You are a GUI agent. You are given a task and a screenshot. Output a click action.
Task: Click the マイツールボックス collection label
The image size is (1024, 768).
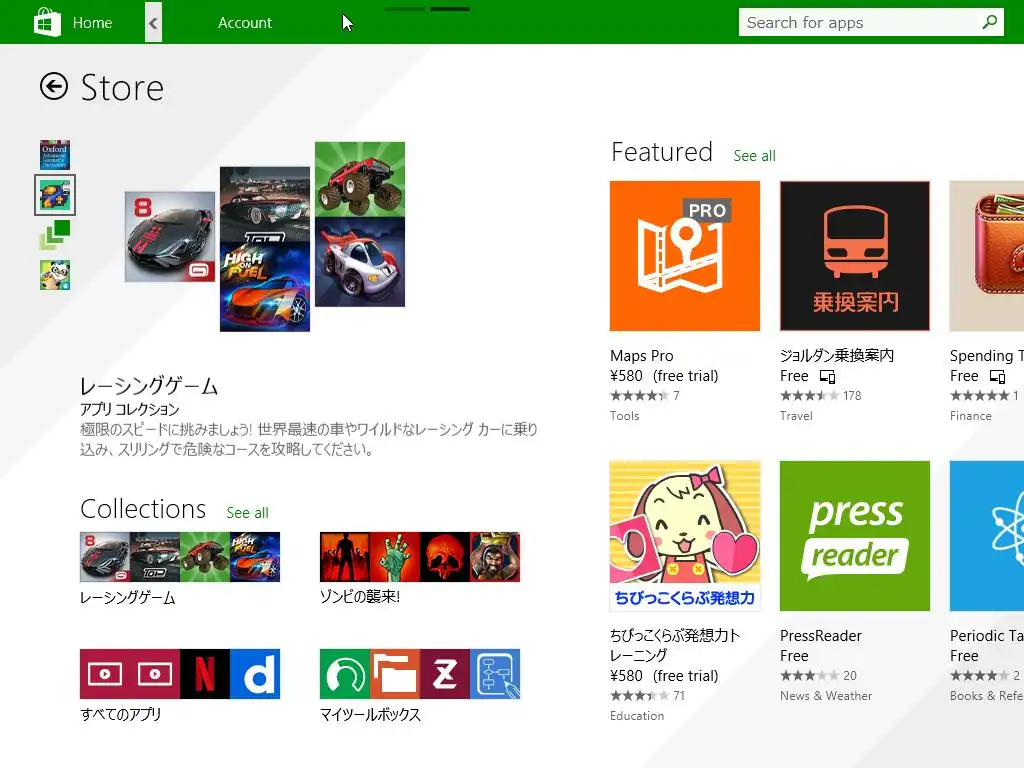(370, 714)
